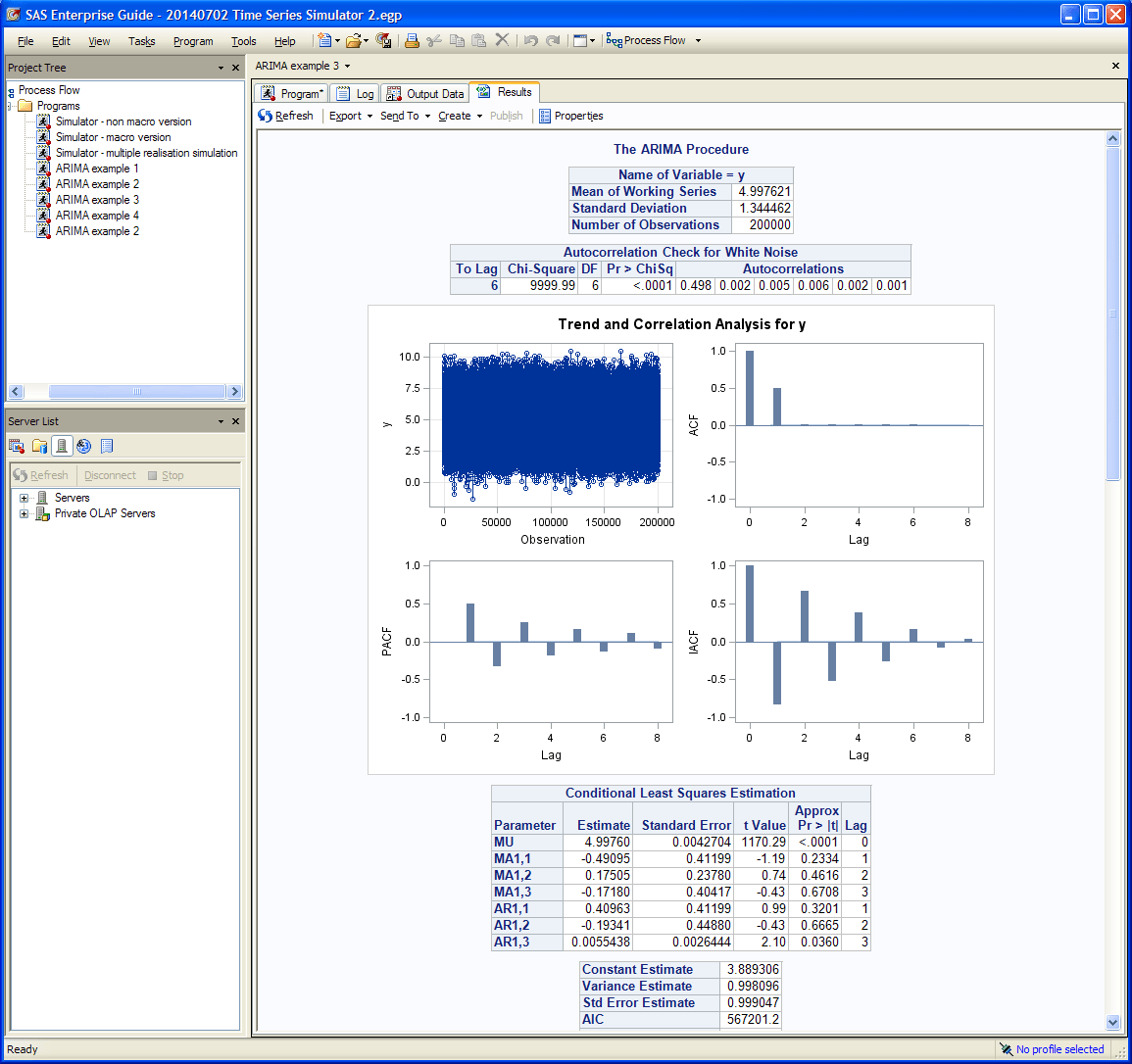
Task: Select ARIMA example 1 in Project Tree
Action: coord(97,169)
